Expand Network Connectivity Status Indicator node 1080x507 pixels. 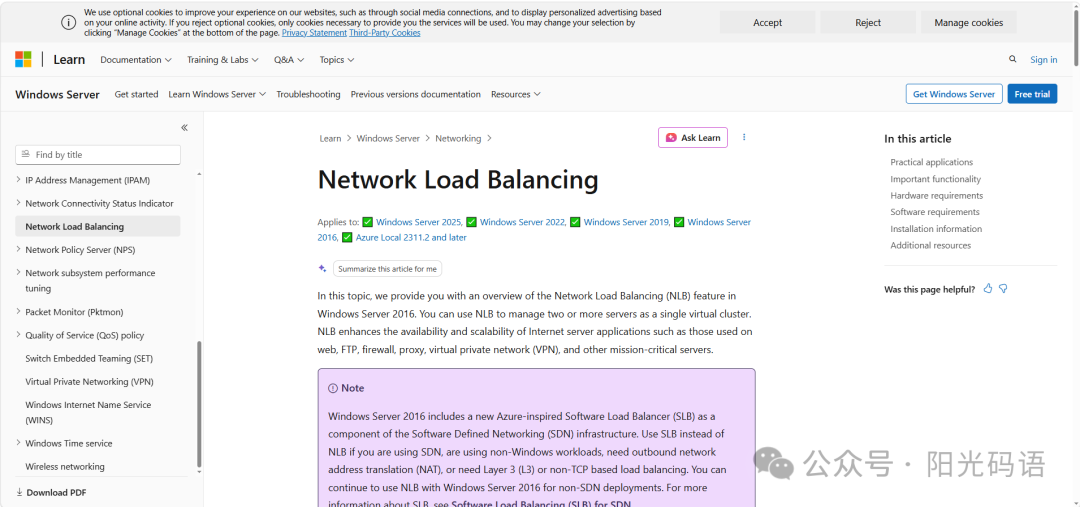tap(19, 203)
